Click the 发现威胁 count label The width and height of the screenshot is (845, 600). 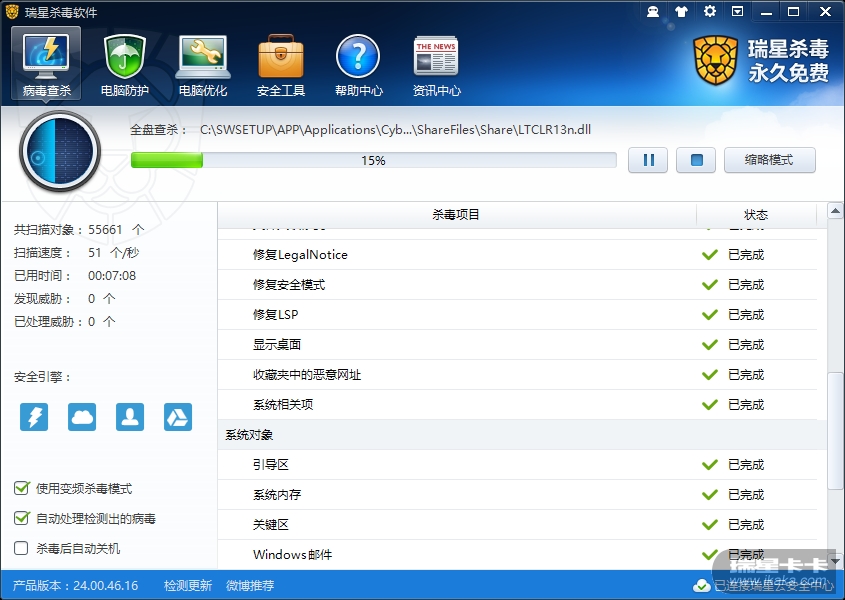[x=44, y=299]
